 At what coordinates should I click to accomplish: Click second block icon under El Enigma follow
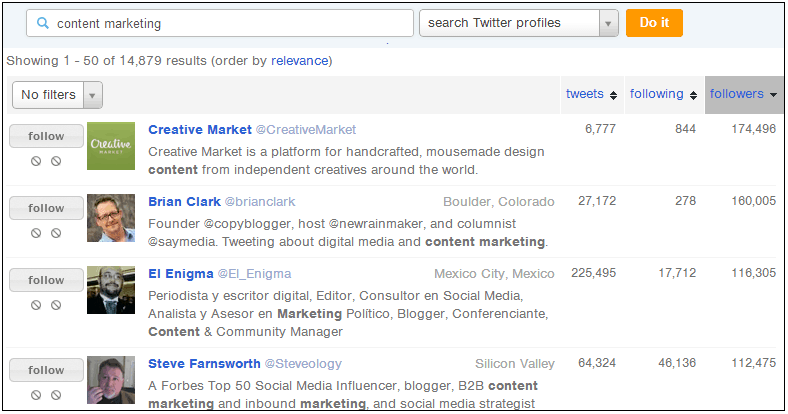coord(56,305)
